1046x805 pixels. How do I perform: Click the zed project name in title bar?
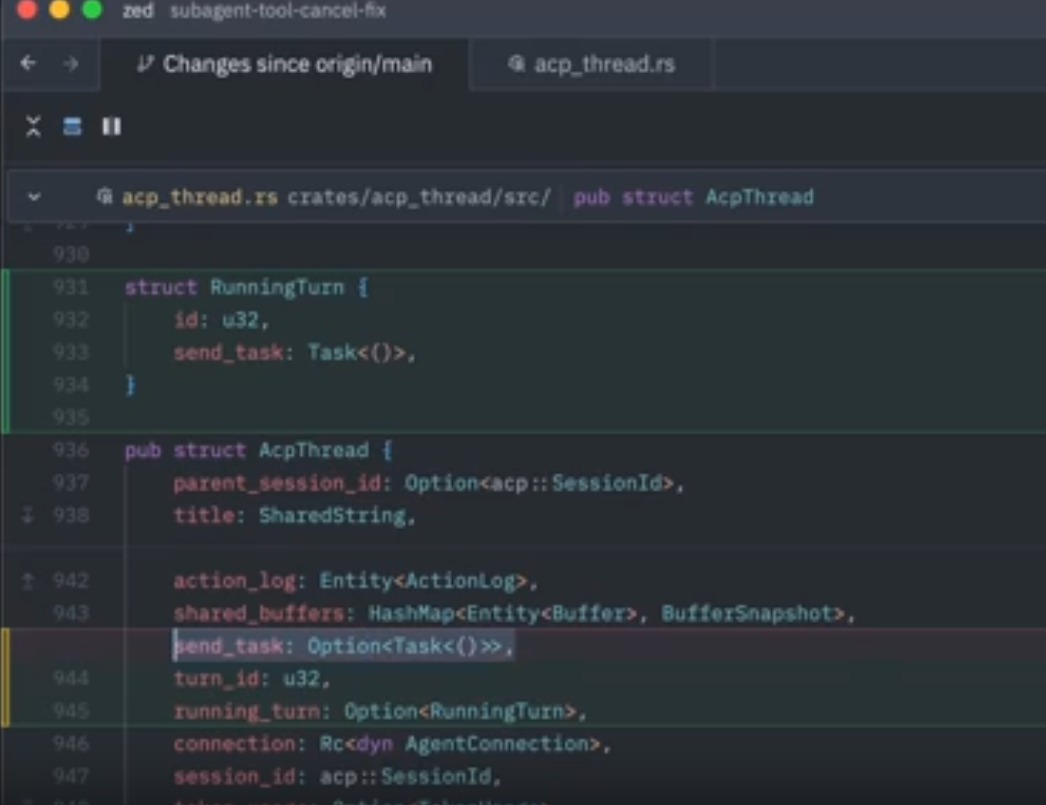(x=138, y=11)
